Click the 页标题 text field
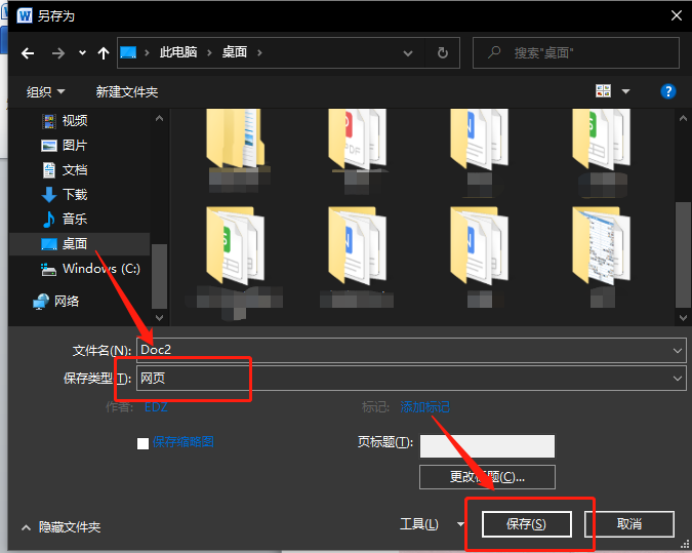Image resolution: width=692 pixels, height=553 pixels. click(487, 446)
